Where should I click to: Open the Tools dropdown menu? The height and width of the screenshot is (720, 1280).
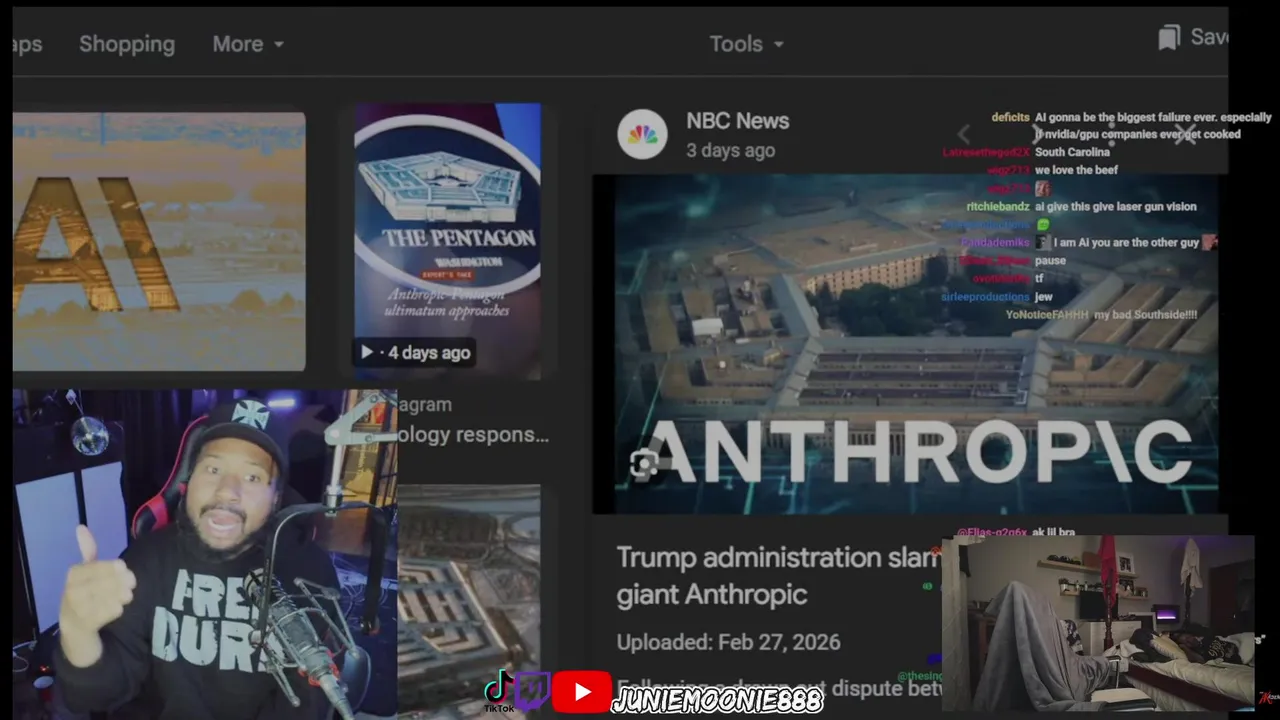click(746, 44)
